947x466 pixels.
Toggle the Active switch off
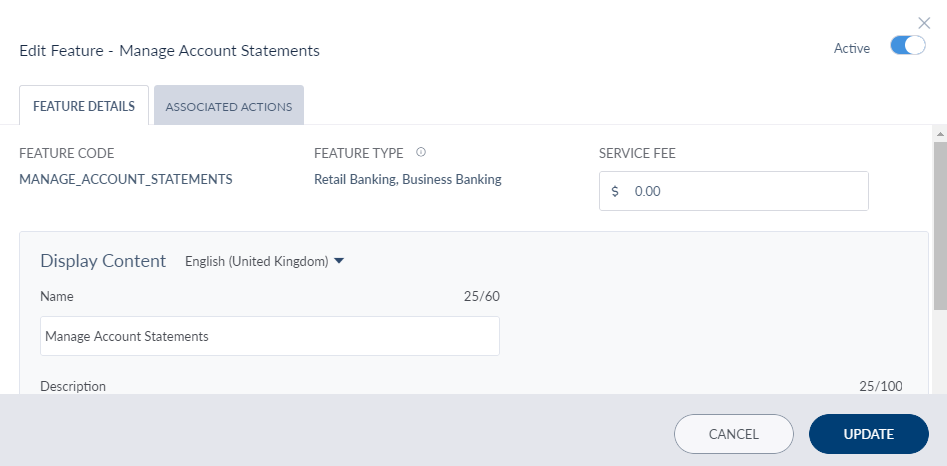[x=907, y=47]
